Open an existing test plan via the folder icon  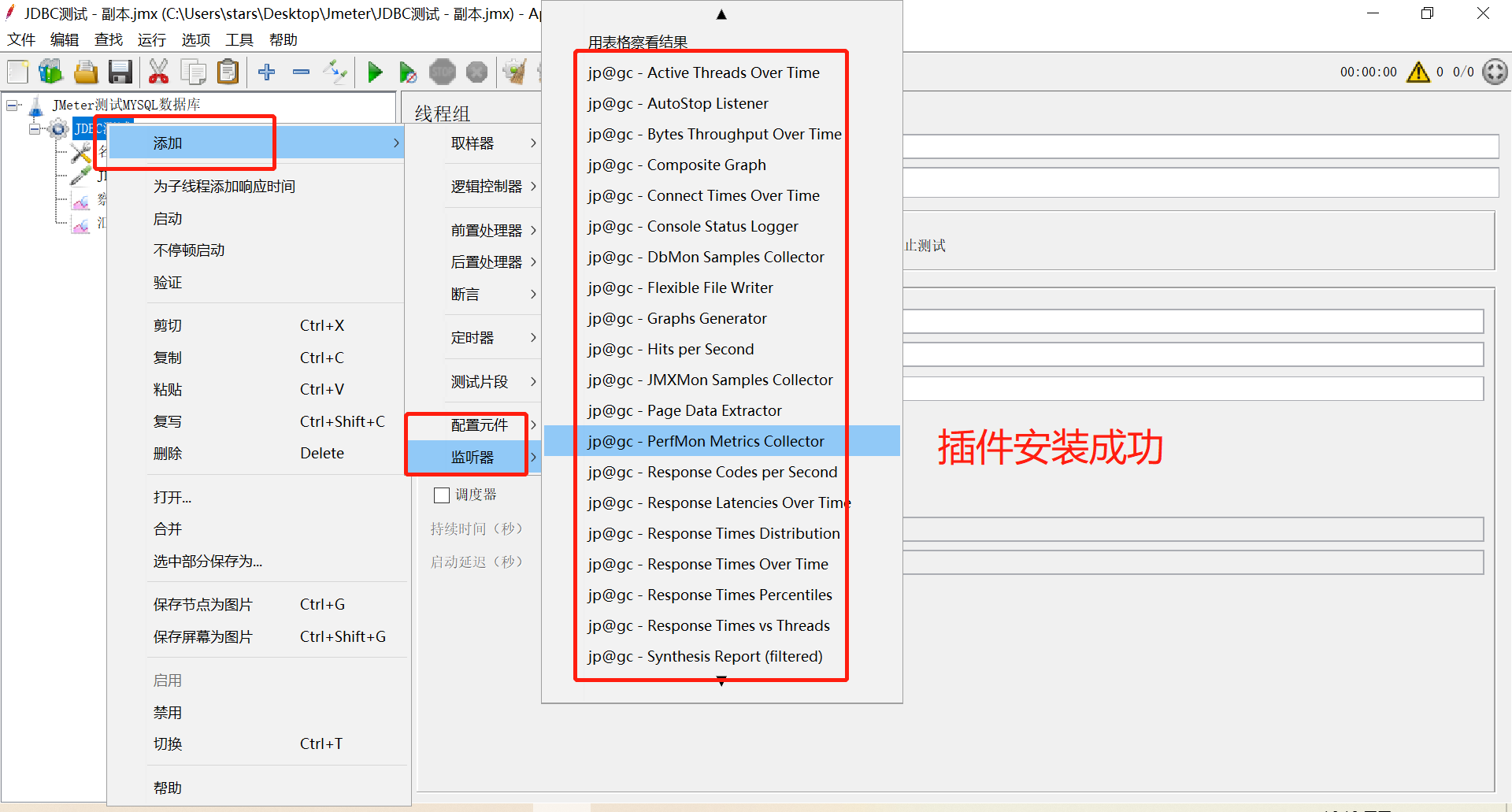[86, 72]
